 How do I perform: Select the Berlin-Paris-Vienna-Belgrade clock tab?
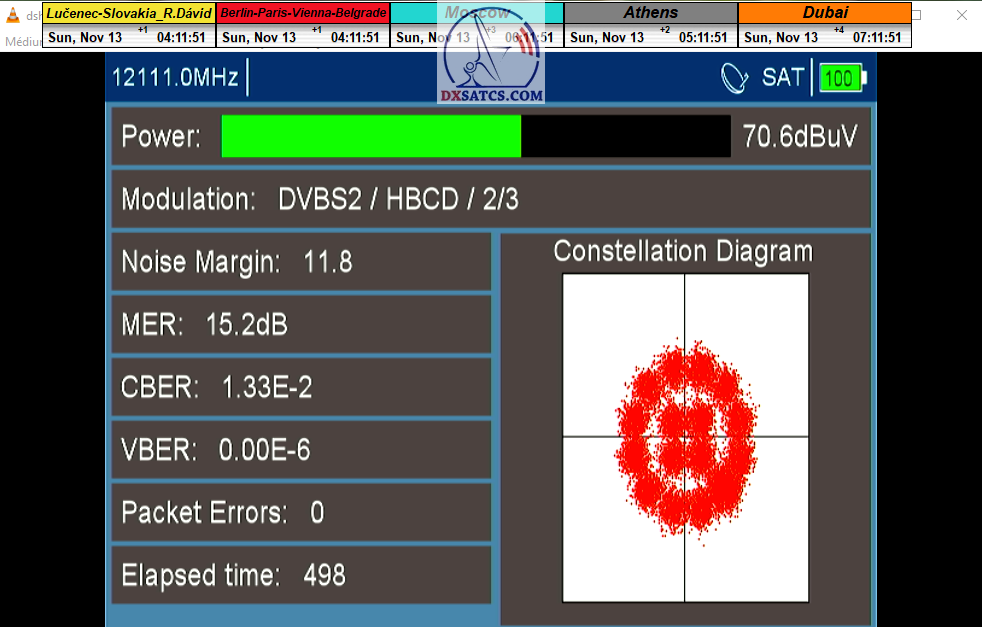pos(302,13)
